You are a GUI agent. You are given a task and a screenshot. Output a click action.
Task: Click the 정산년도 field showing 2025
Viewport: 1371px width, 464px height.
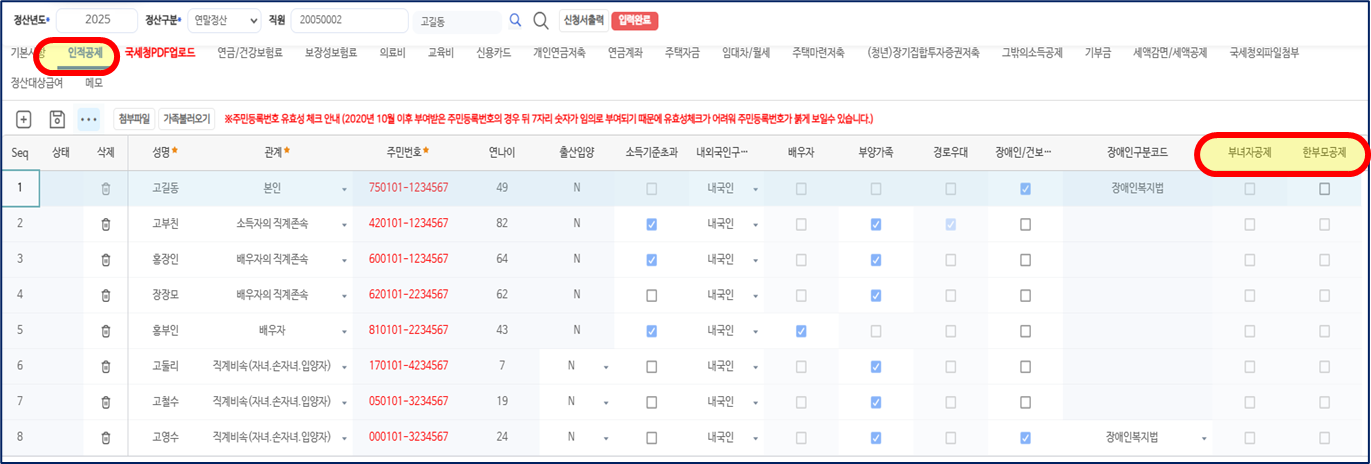97,21
